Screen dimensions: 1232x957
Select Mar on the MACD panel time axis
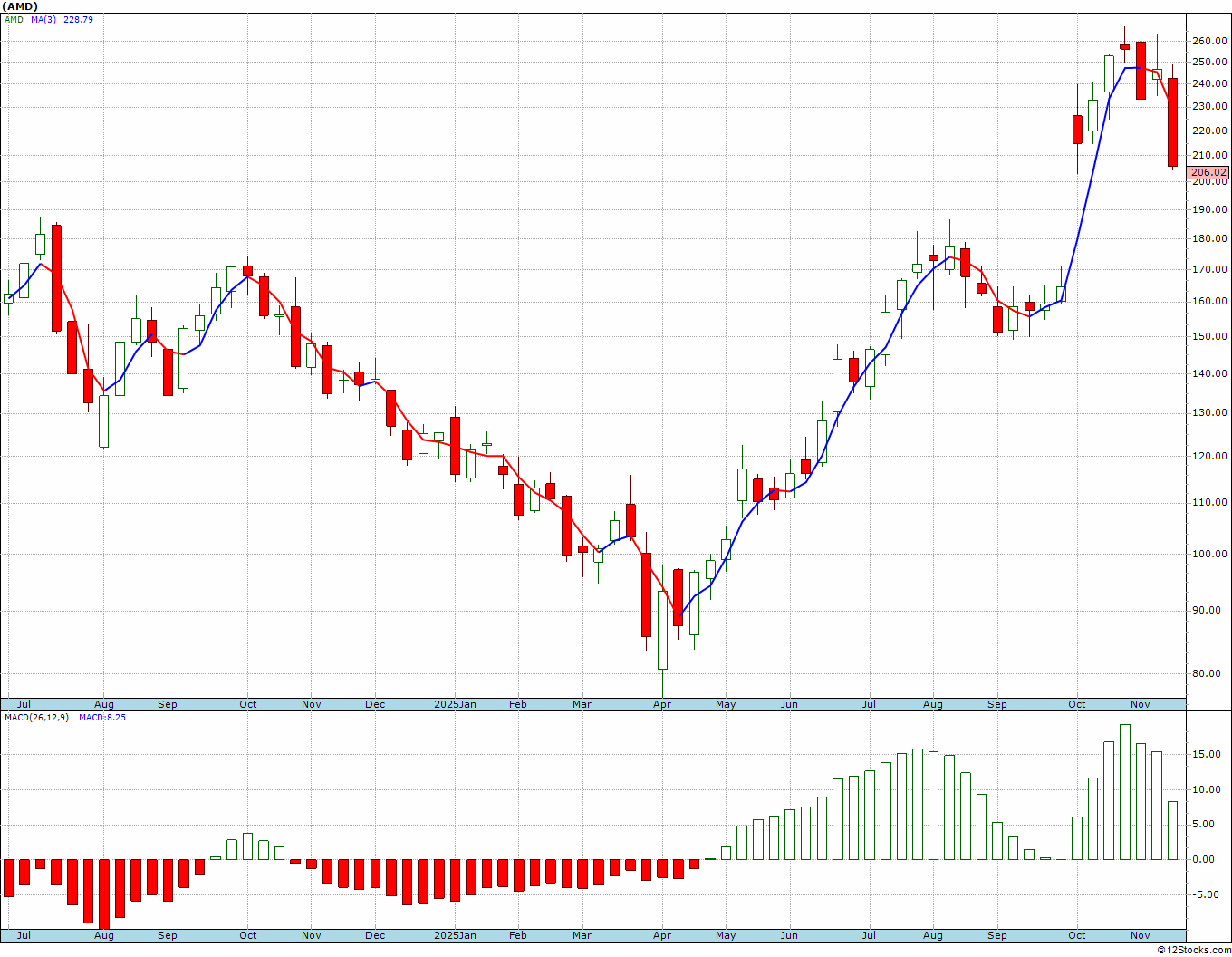coord(582,935)
